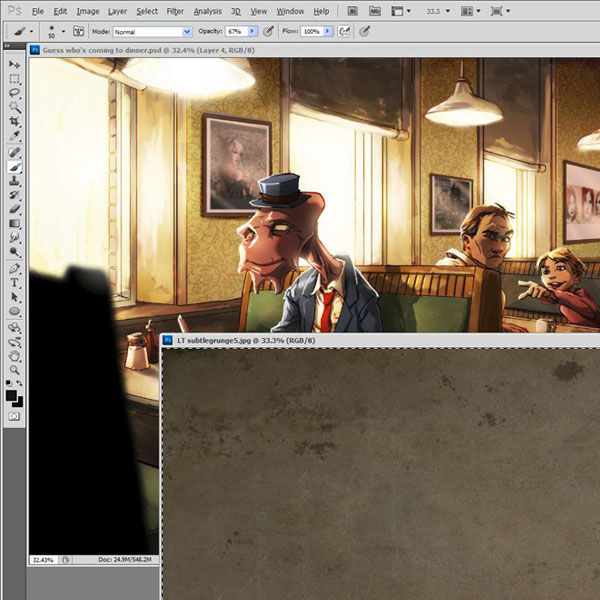Reset default foreground and background colors

[9, 383]
